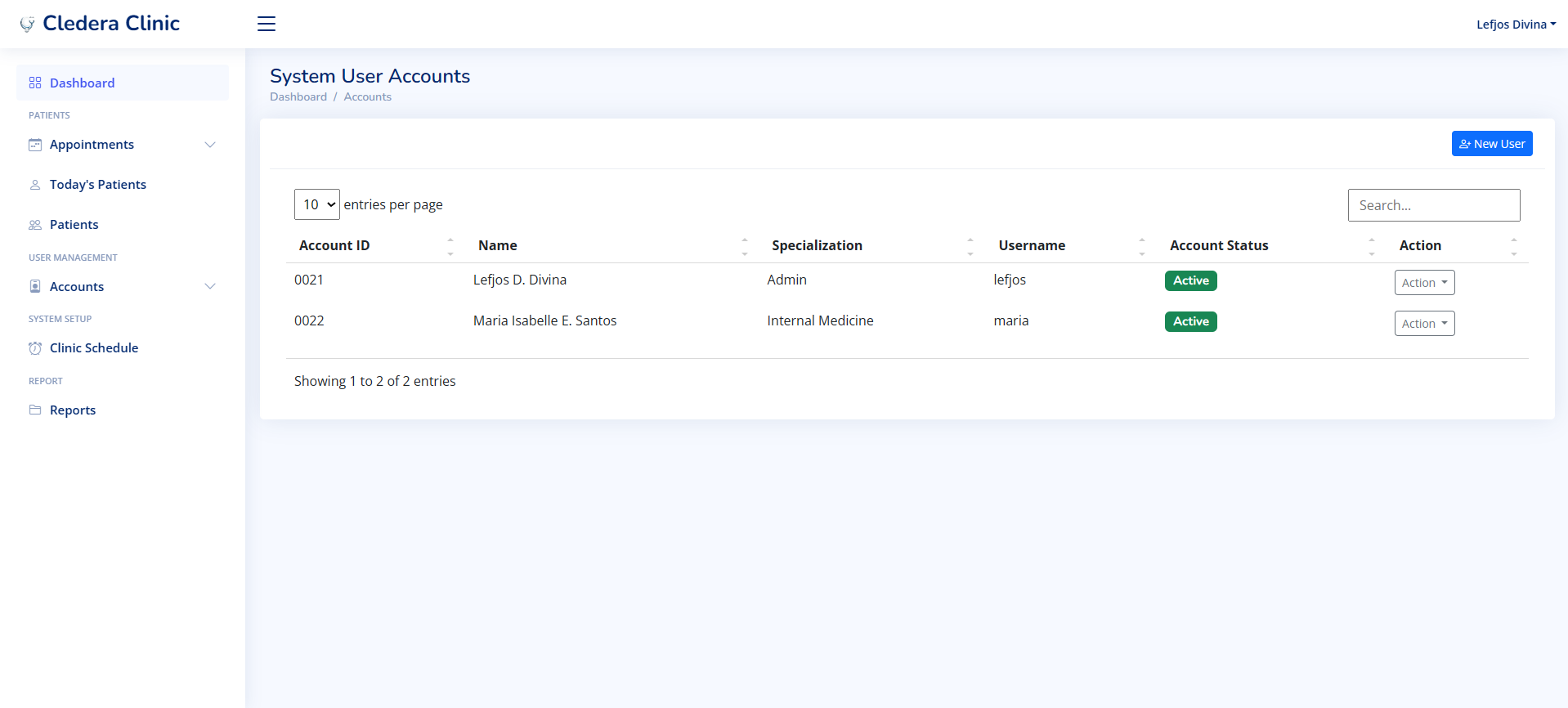Viewport: 1568px width, 708px height.
Task: Open the entries per page dropdown
Action: coord(317,204)
